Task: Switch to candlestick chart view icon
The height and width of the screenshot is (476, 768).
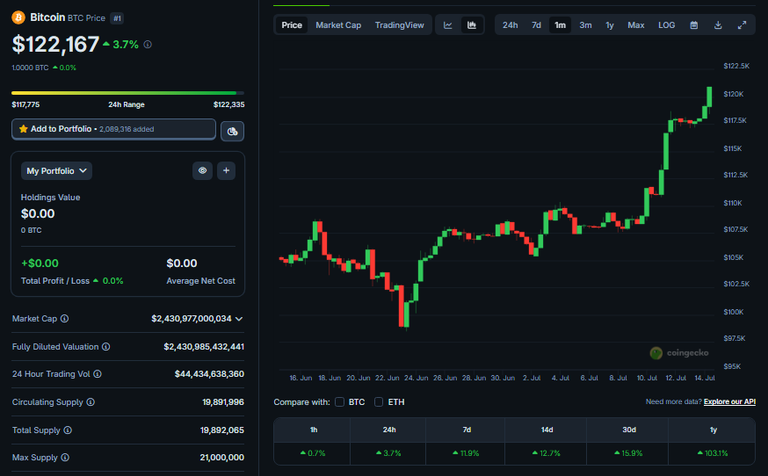Action: pyautogui.click(x=472, y=25)
